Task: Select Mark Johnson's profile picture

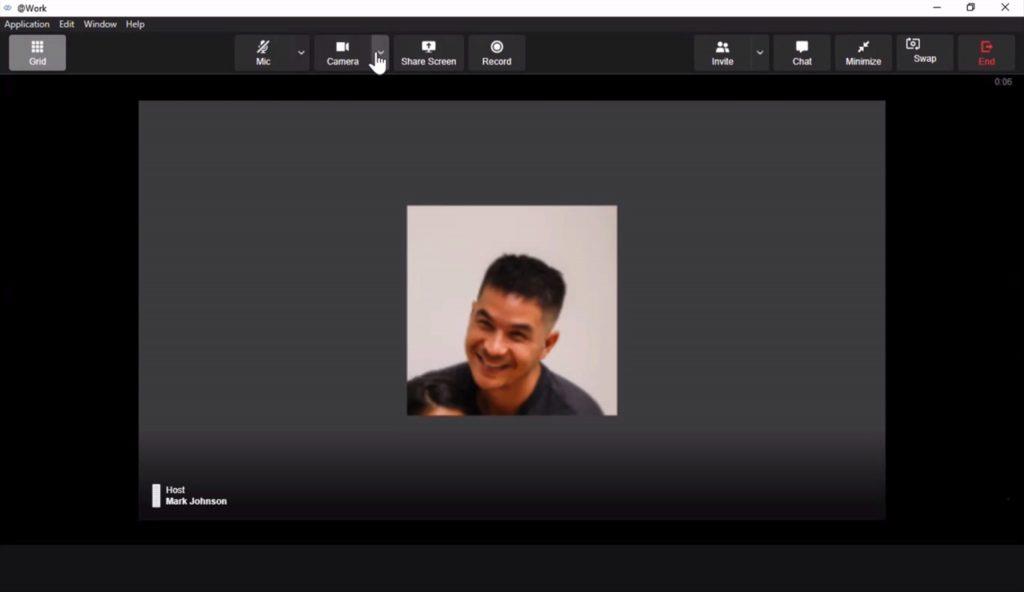Action: (x=511, y=310)
